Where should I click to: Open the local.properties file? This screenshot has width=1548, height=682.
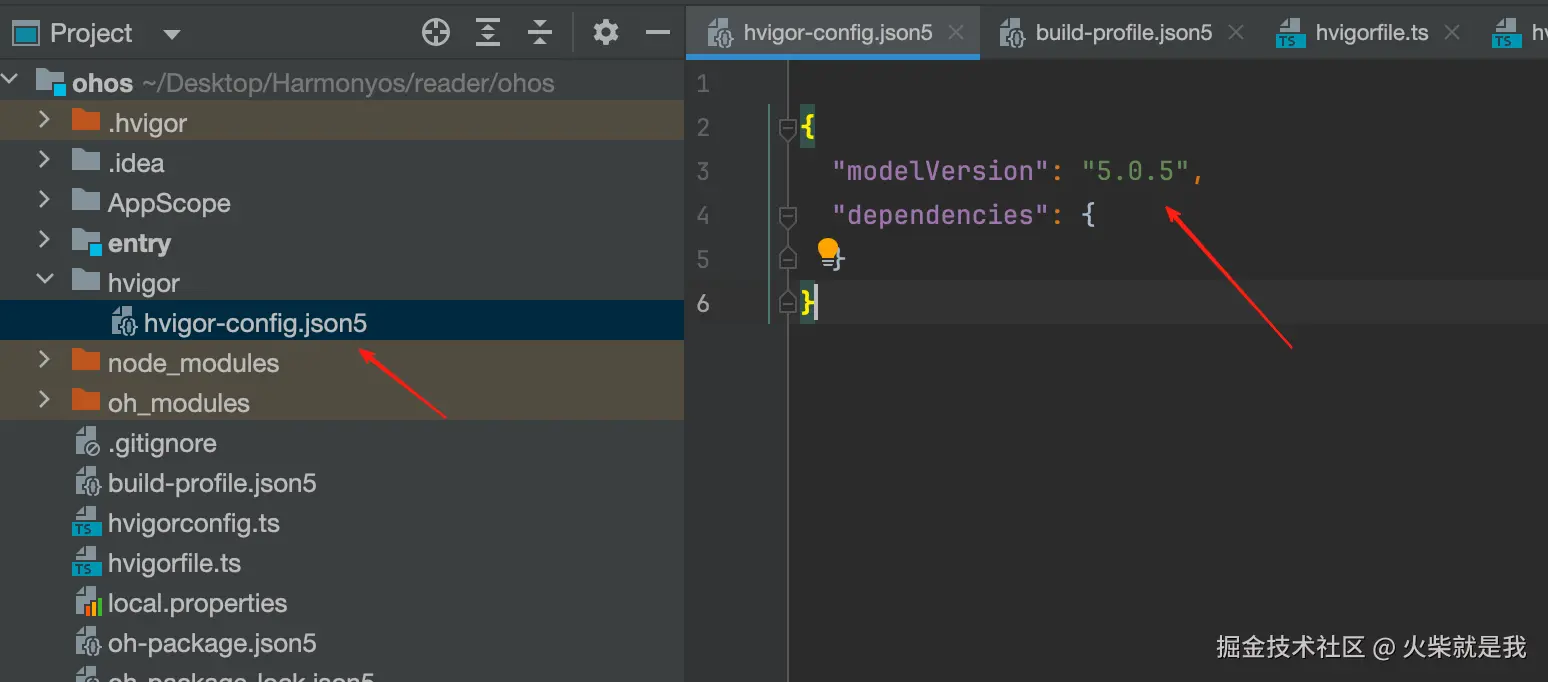point(198,603)
